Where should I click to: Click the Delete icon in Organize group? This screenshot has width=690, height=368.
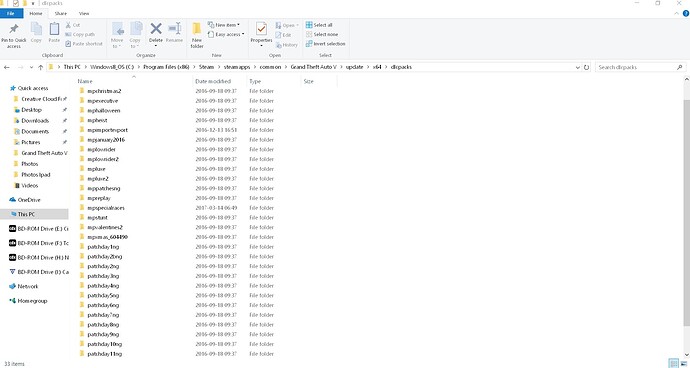click(x=156, y=29)
